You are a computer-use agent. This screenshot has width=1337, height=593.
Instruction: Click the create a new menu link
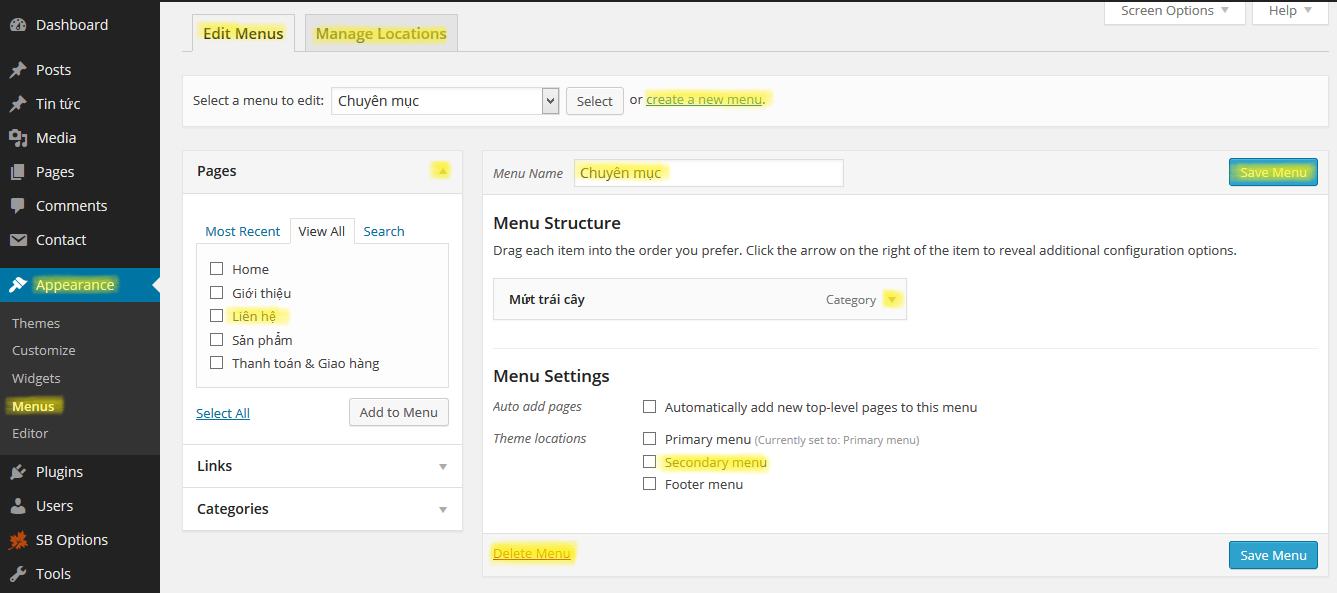[x=704, y=99]
